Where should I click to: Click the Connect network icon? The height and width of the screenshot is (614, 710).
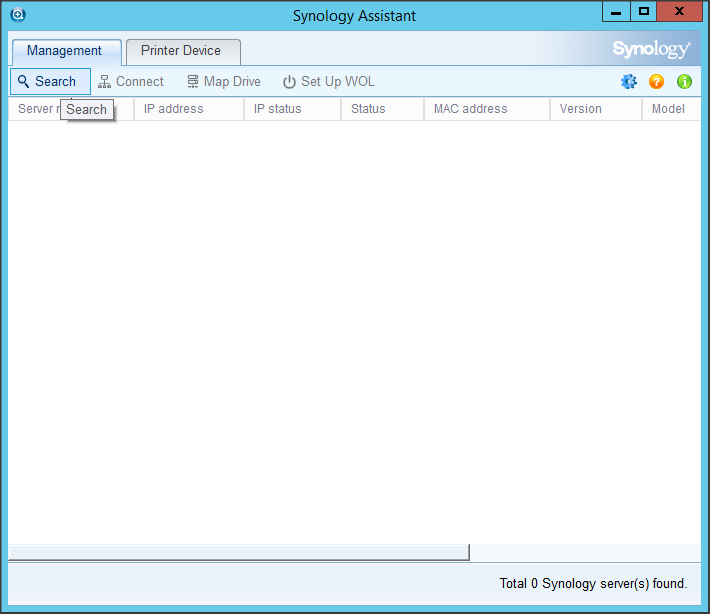[x=105, y=82]
